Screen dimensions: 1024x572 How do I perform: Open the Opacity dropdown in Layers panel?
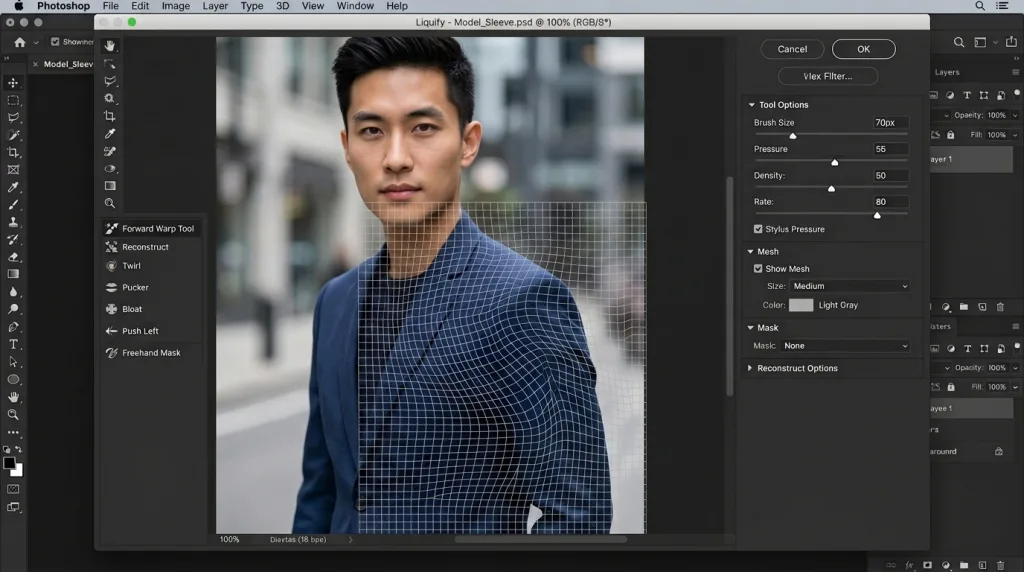pyautogui.click(x=1014, y=116)
